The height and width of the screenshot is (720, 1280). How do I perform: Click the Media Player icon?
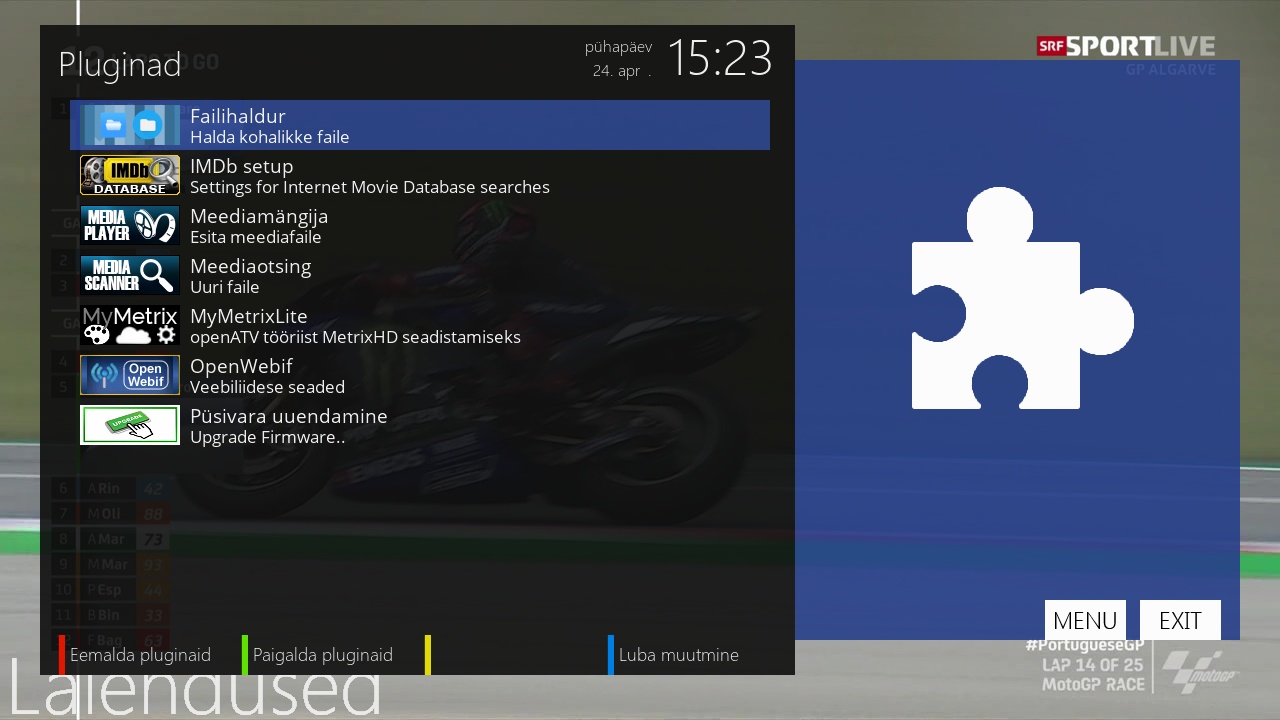(130, 225)
